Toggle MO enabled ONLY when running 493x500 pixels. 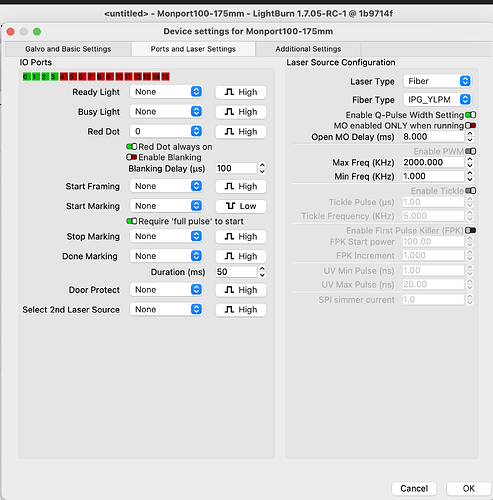click(x=471, y=126)
